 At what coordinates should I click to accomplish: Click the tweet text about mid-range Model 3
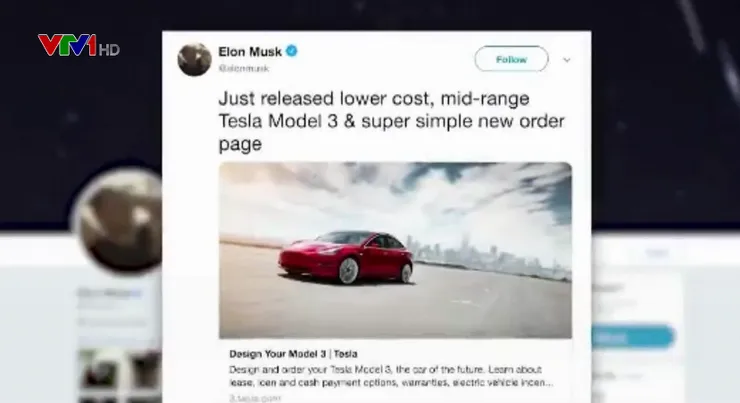click(391, 121)
